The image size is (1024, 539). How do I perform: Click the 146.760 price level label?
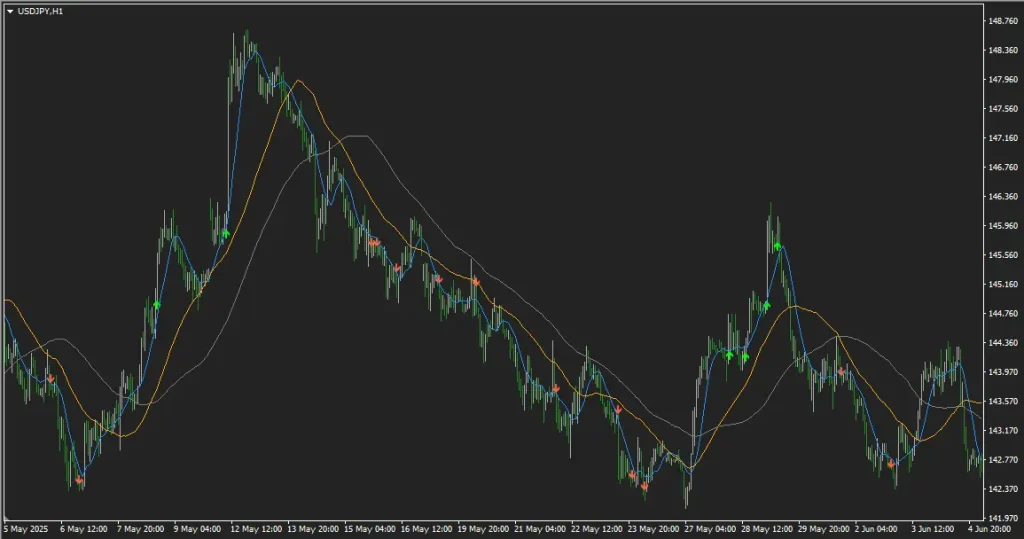point(1003,167)
